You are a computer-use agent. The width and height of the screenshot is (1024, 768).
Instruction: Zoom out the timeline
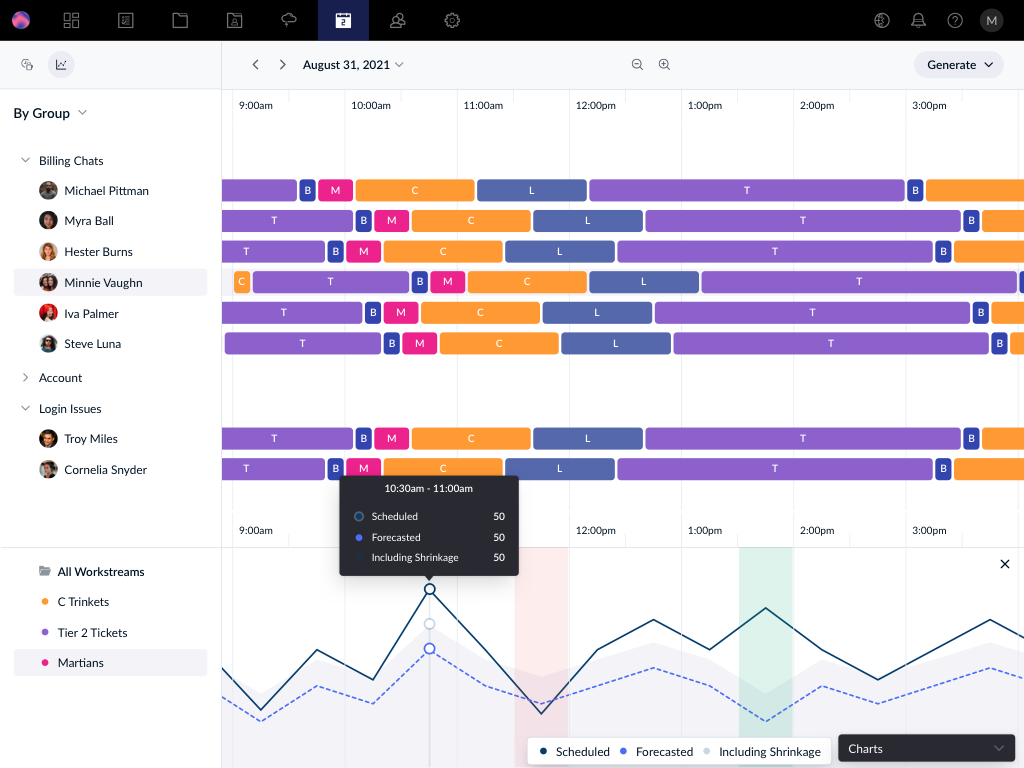[637, 65]
